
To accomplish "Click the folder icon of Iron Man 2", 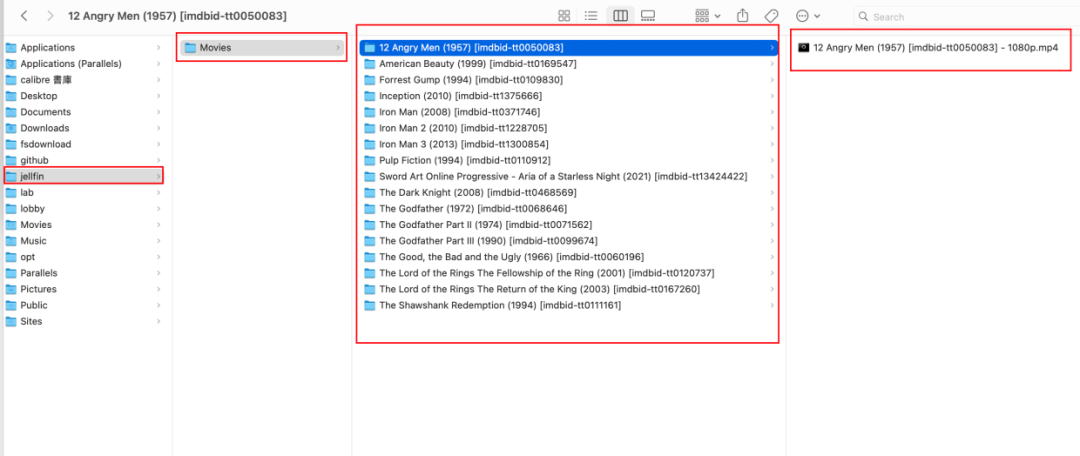I will tap(370, 128).
